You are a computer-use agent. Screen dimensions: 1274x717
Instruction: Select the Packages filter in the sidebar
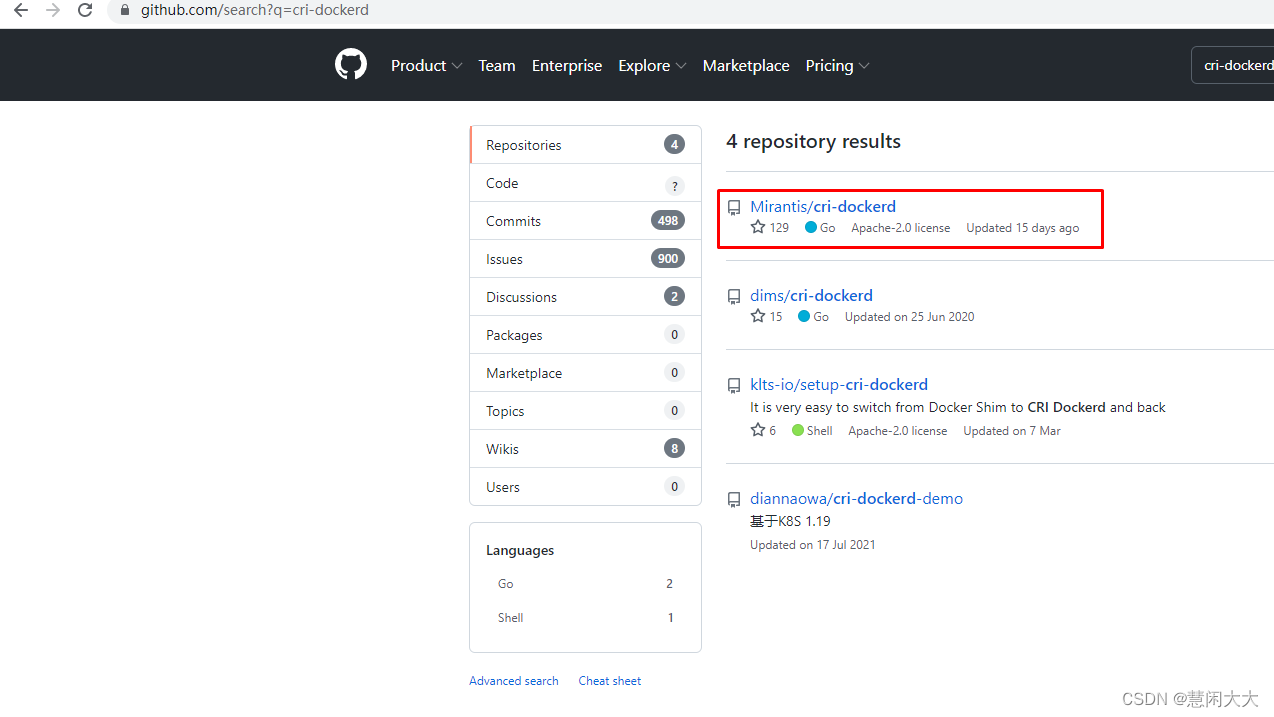(x=585, y=335)
